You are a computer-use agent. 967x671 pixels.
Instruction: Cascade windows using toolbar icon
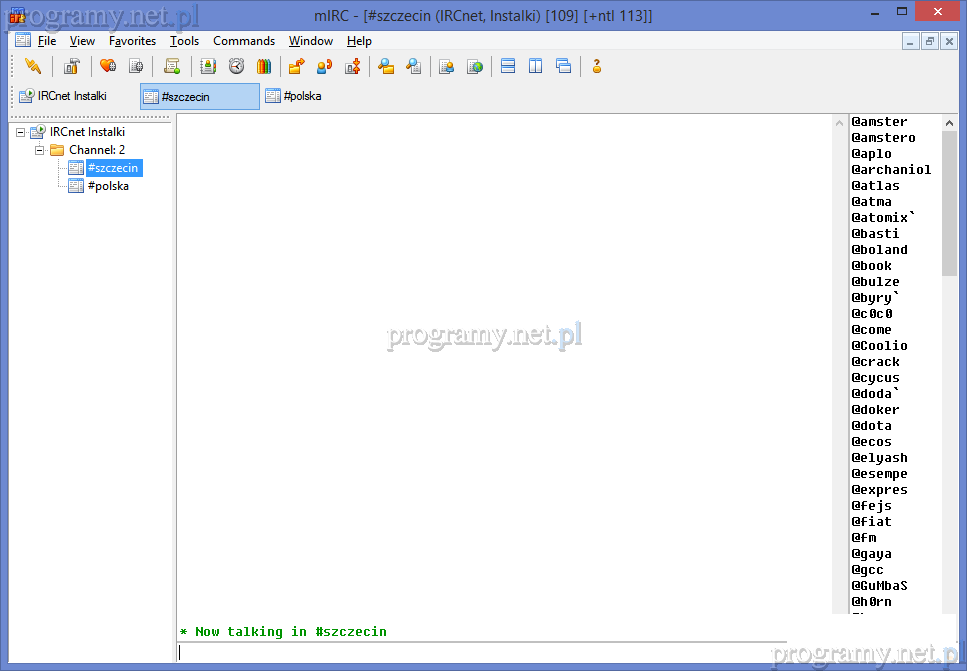point(564,67)
